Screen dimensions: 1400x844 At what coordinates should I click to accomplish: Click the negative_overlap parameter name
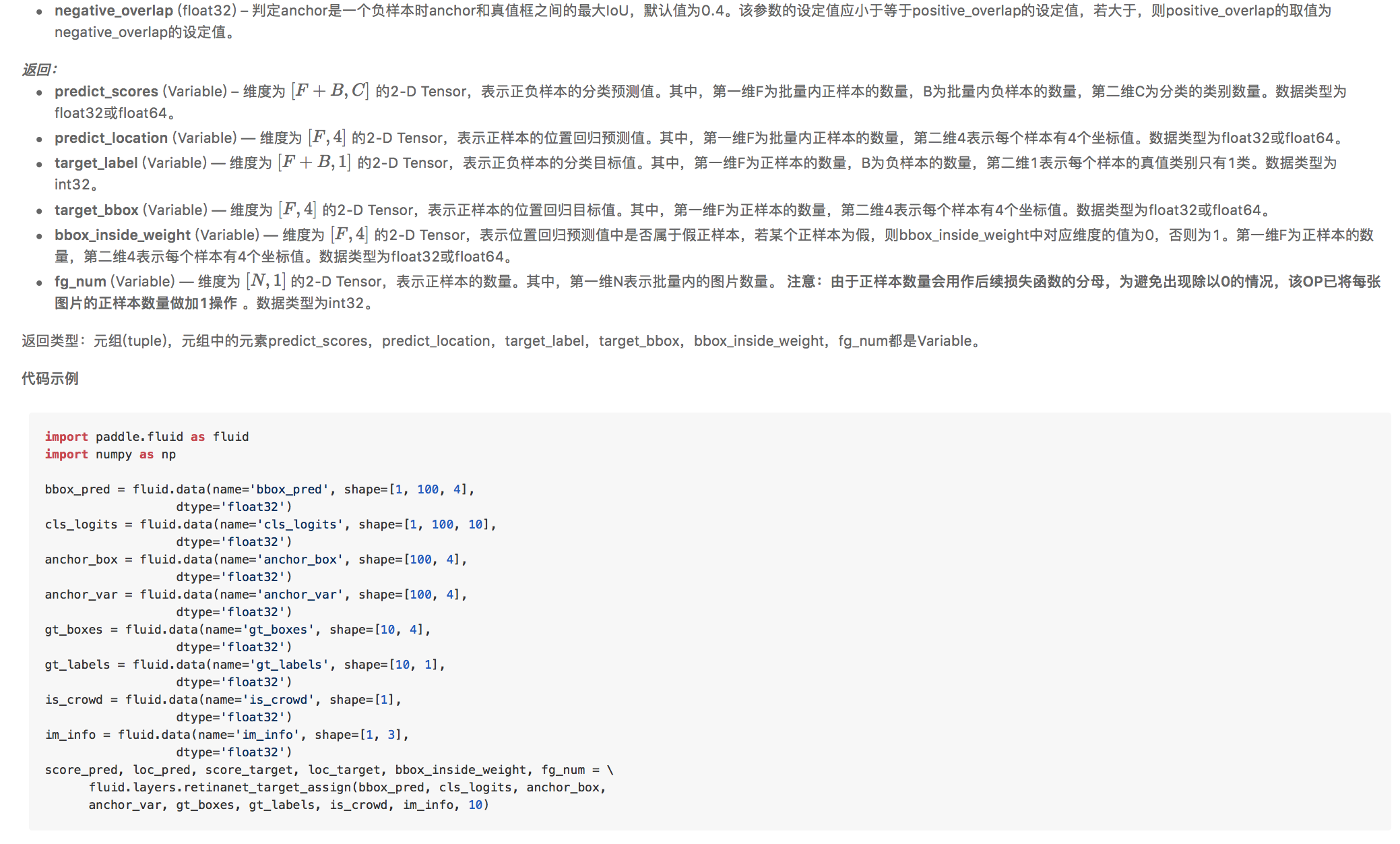[x=113, y=11]
